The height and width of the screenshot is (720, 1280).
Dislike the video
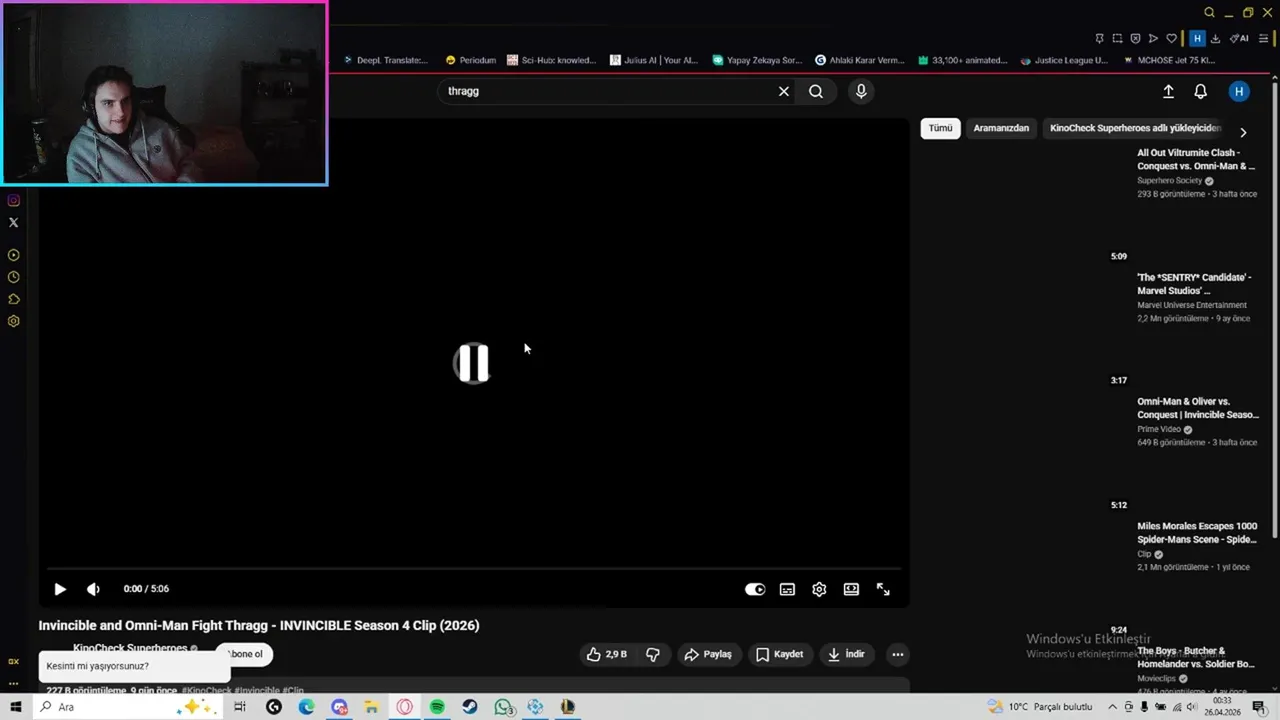653,654
